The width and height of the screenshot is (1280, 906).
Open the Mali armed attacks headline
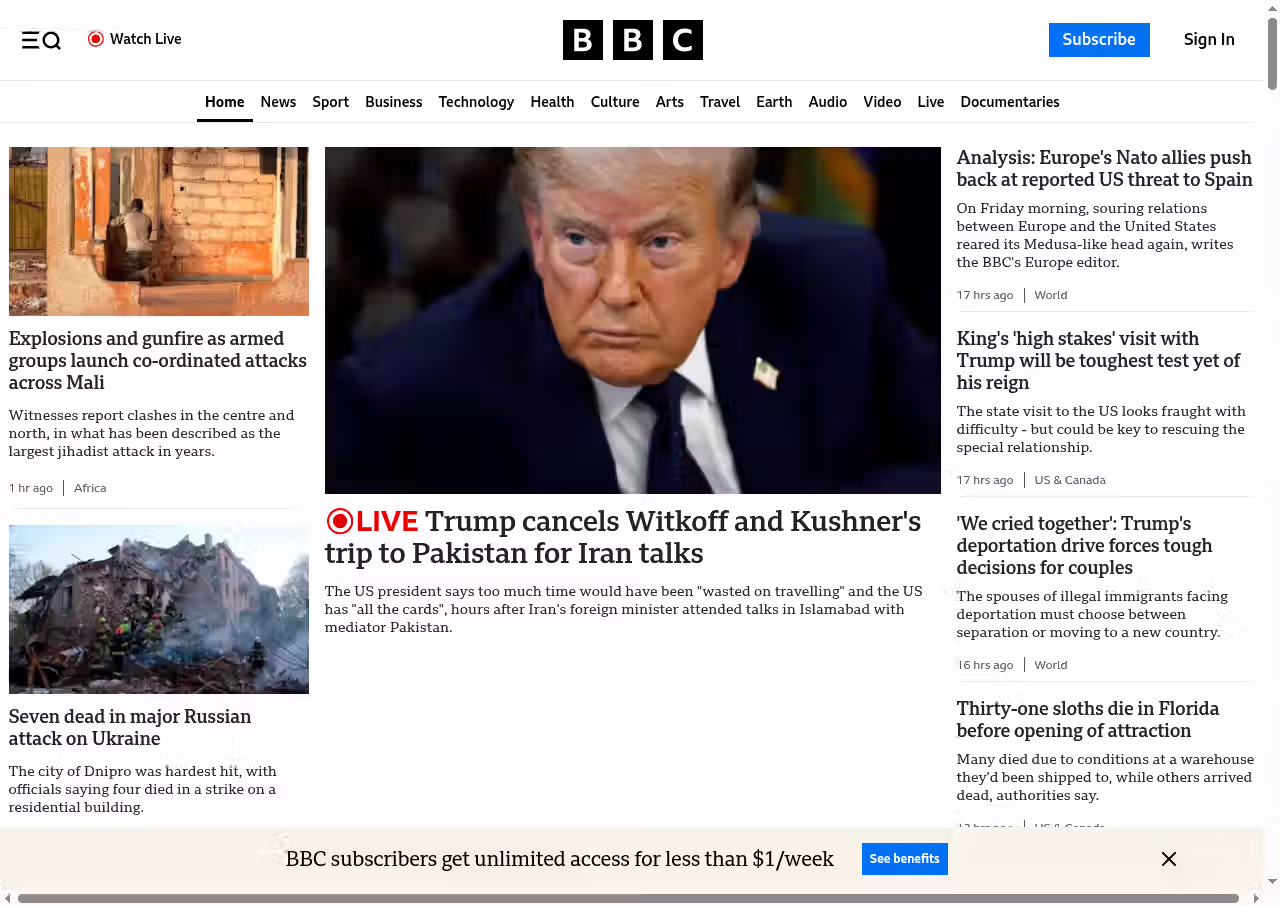coord(158,360)
